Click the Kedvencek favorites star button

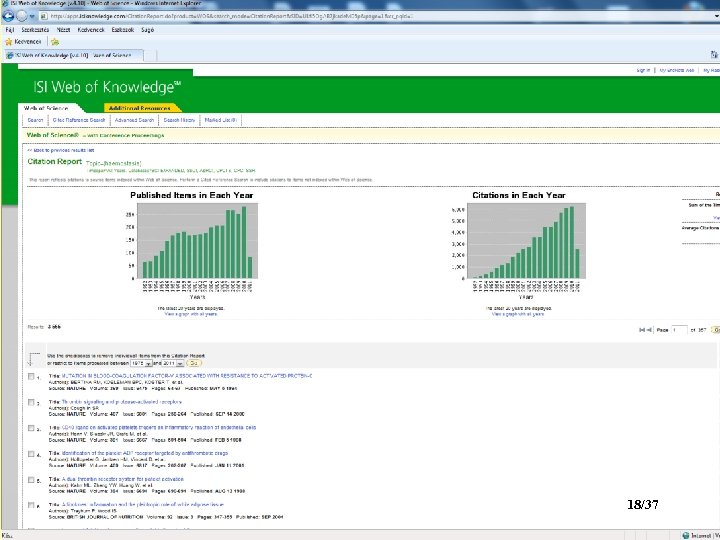[x=23, y=42]
